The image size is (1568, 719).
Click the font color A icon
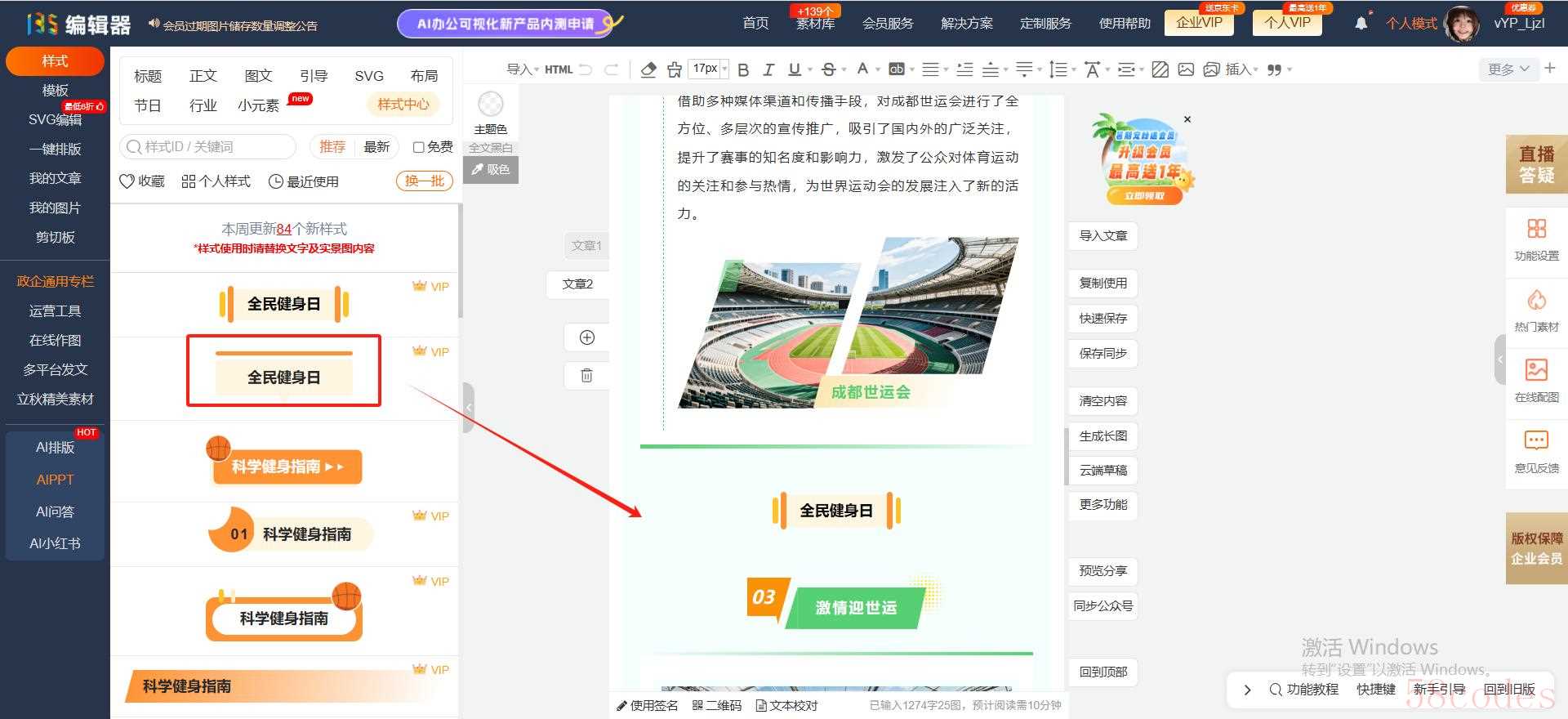click(x=862, y=69)
